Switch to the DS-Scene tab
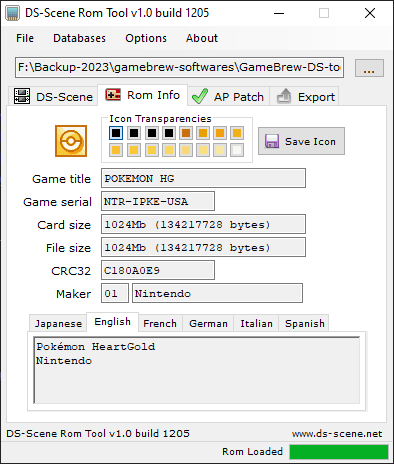394x464 pixels. click(x=53, y=97)
